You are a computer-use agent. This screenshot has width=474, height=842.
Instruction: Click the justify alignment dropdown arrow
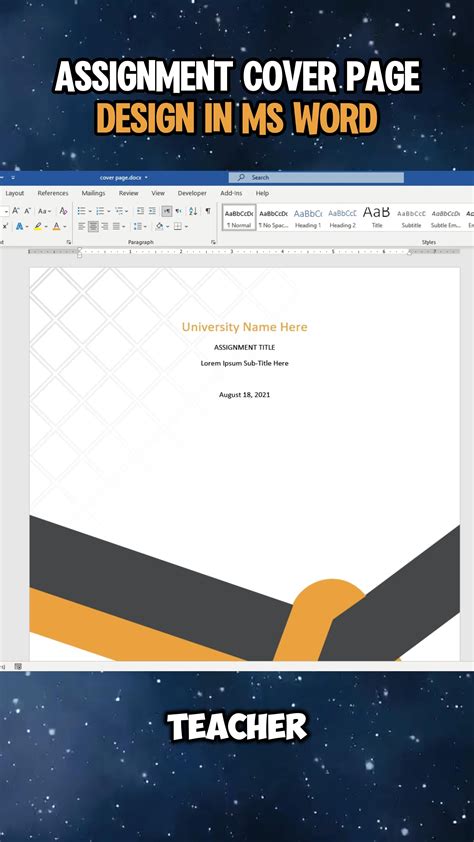click(125, 227)
